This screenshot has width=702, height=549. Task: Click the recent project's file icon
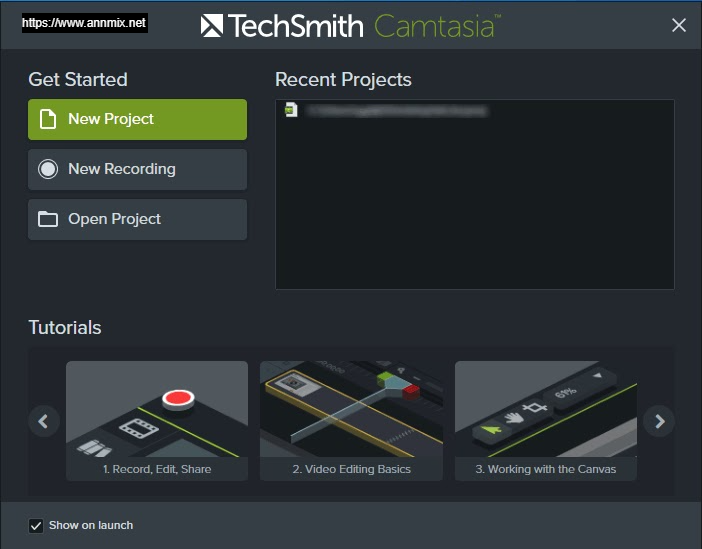(x=291, y=110)
